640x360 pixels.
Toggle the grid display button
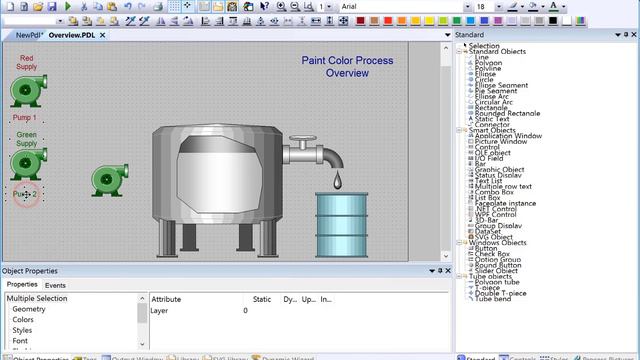(174, 7)
